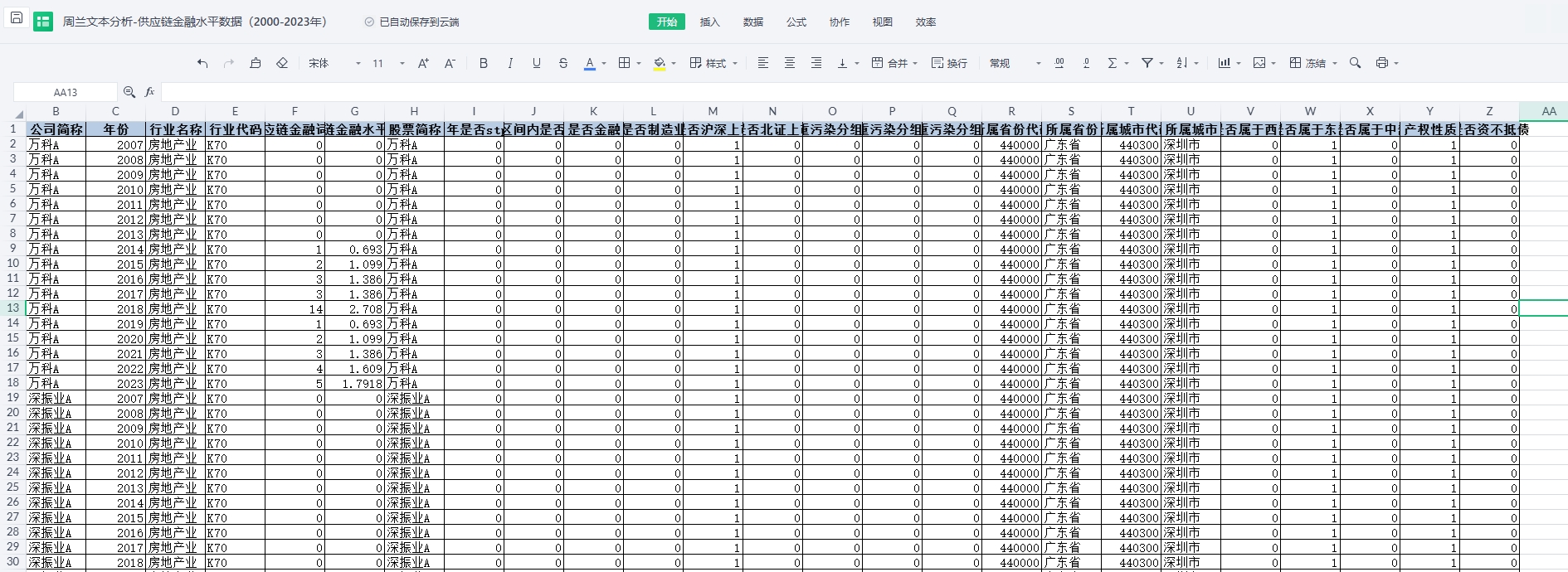The image size is (1568, 572).
Task: Decrease font size with A- icon
Action: coord(450,63)
